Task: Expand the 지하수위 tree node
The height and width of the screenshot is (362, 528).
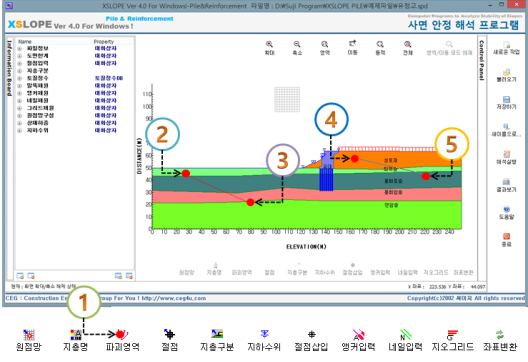Action: (20, 130)
